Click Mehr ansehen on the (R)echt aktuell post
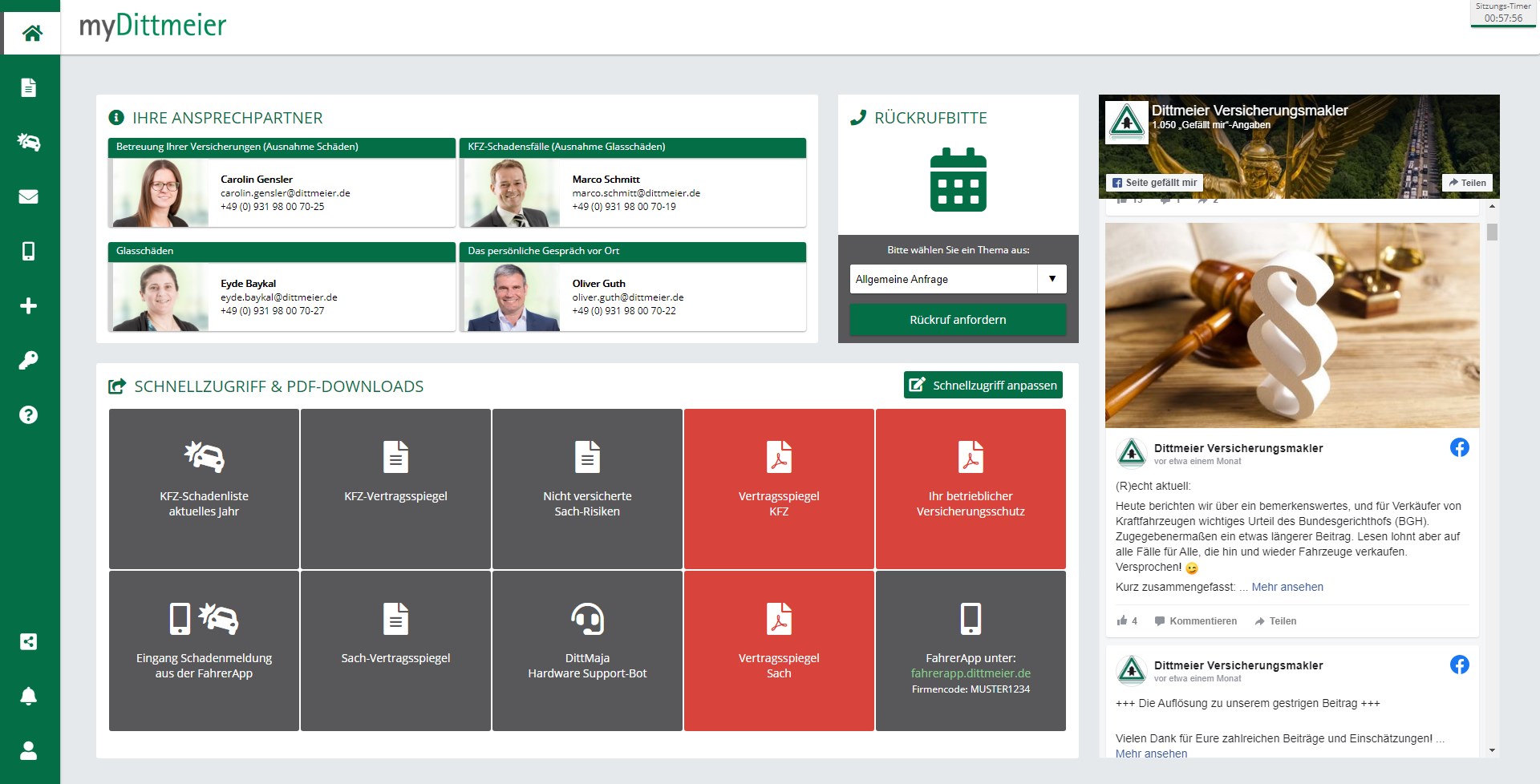The image size is (1540, 784). (1287, 587)
